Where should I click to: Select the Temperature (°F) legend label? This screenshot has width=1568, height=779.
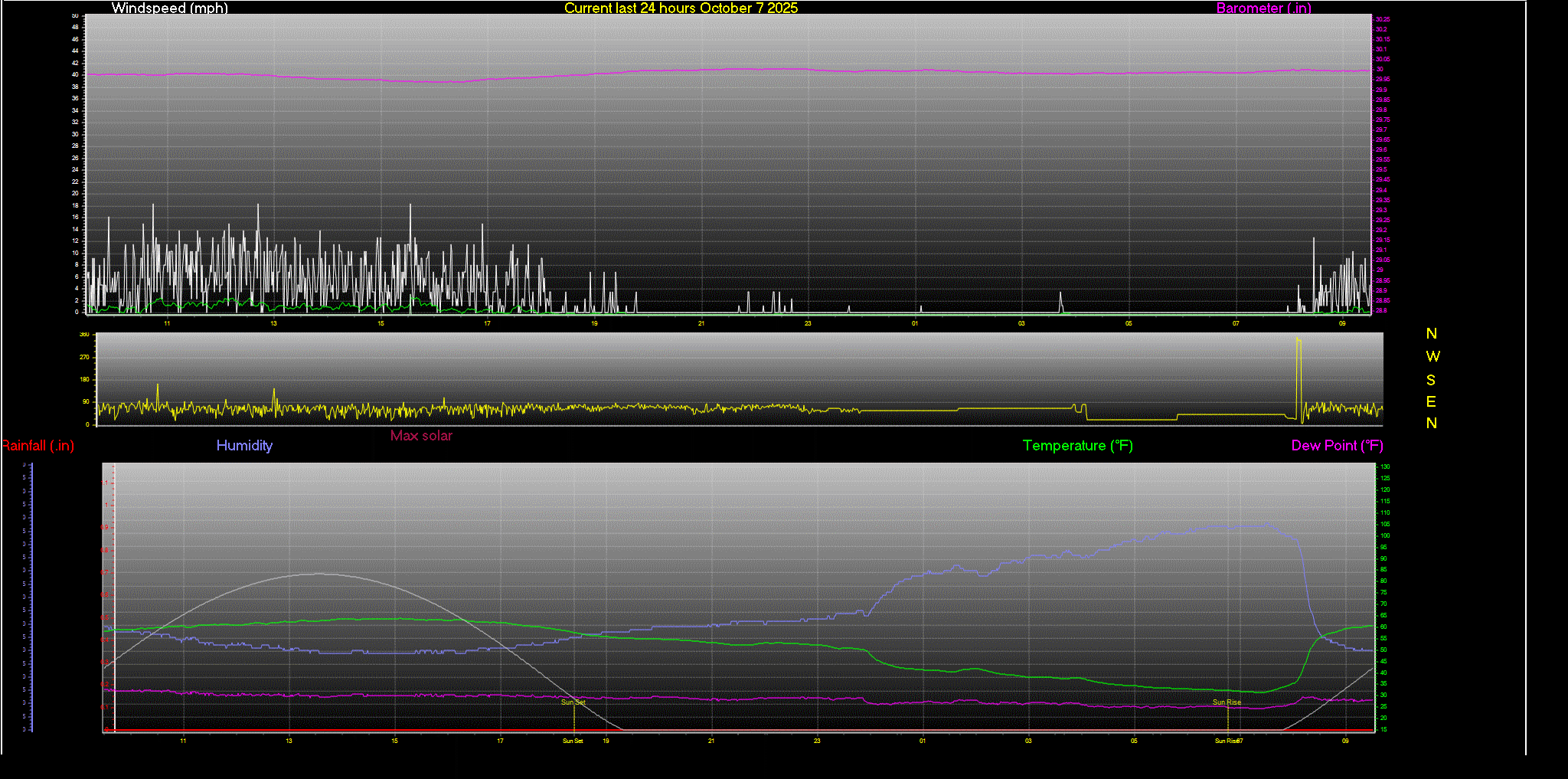(x=1077, y=446)
